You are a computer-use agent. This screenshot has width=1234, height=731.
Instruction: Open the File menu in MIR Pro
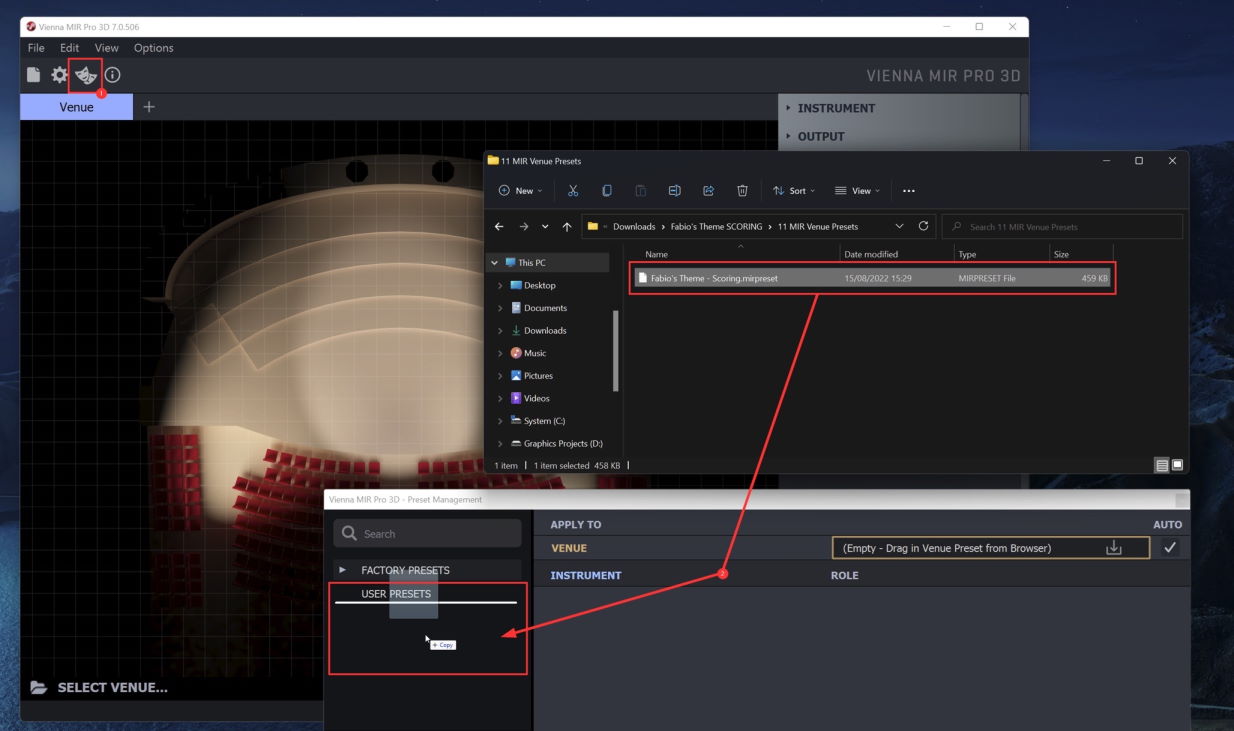[x=36, y=48]
